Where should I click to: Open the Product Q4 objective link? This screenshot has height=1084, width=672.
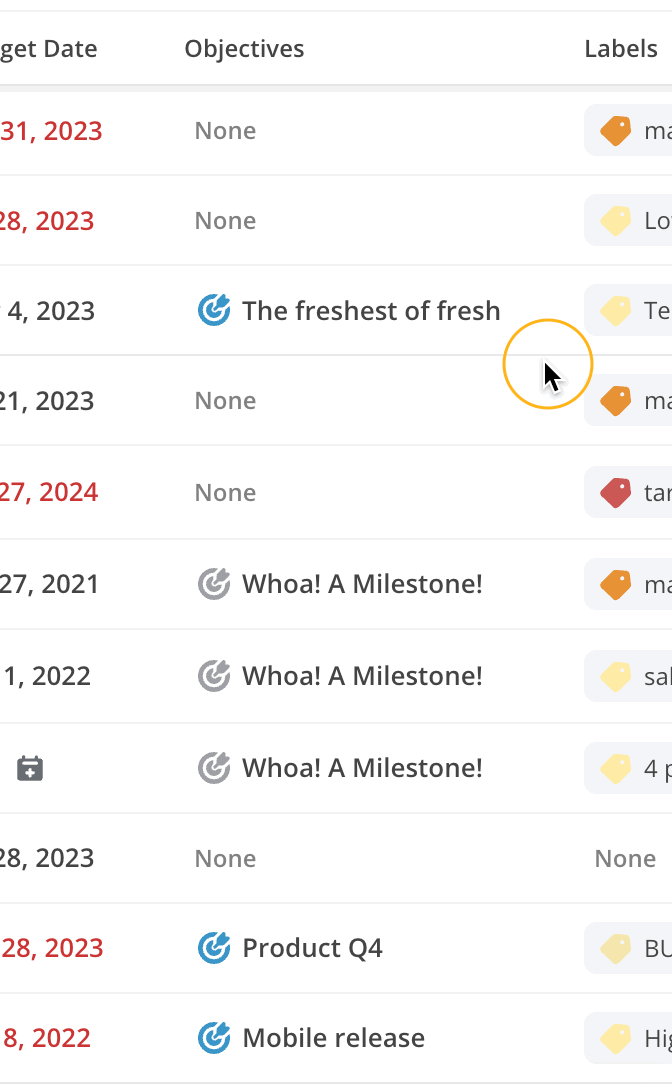tap(312, 948)
